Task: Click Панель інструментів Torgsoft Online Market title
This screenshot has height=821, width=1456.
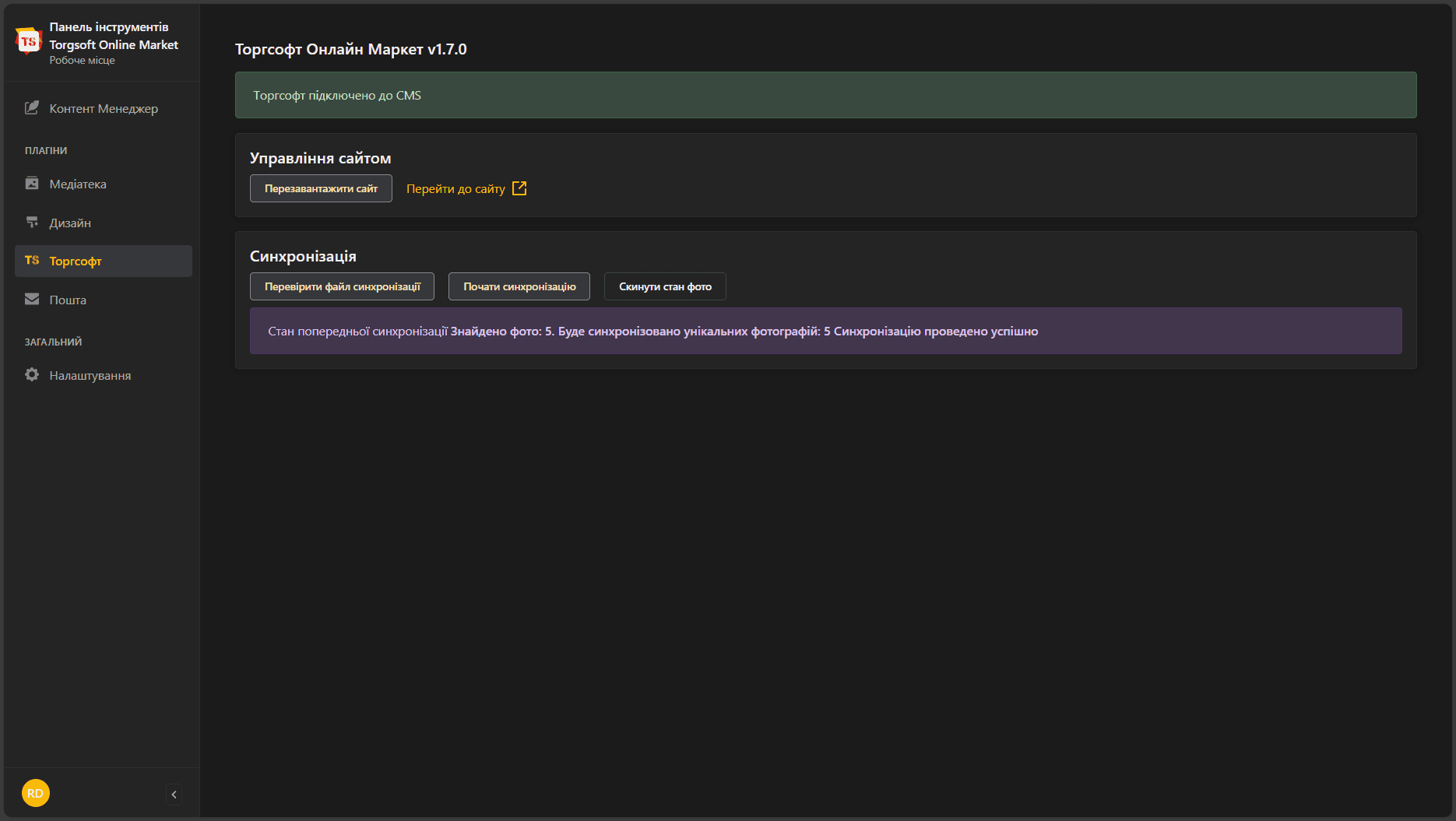Action: (x=114, y=36)
